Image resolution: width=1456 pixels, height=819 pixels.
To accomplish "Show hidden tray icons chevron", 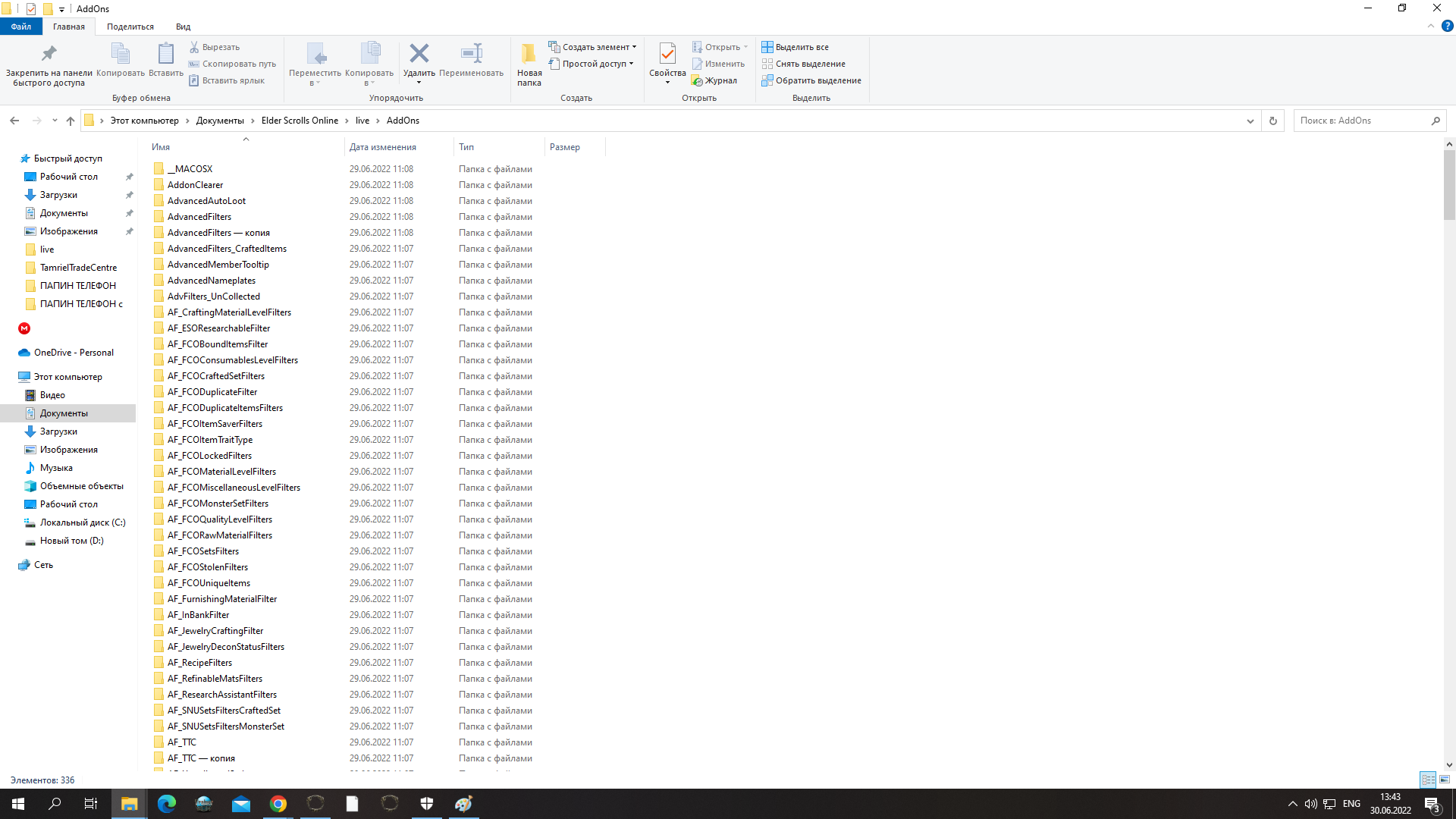I will 1292,804.
